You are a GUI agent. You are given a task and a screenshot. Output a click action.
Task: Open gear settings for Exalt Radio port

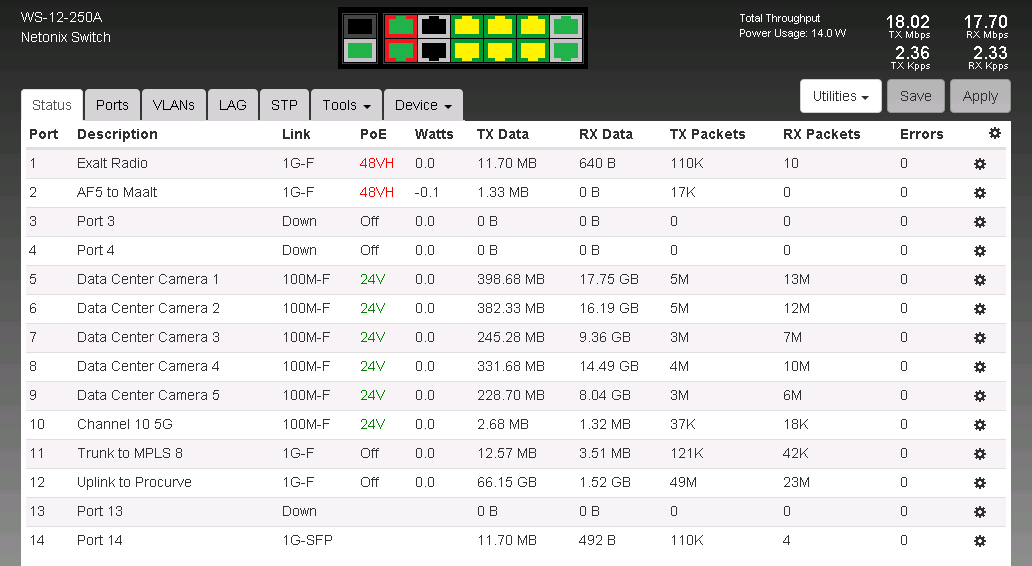point(980,164)
